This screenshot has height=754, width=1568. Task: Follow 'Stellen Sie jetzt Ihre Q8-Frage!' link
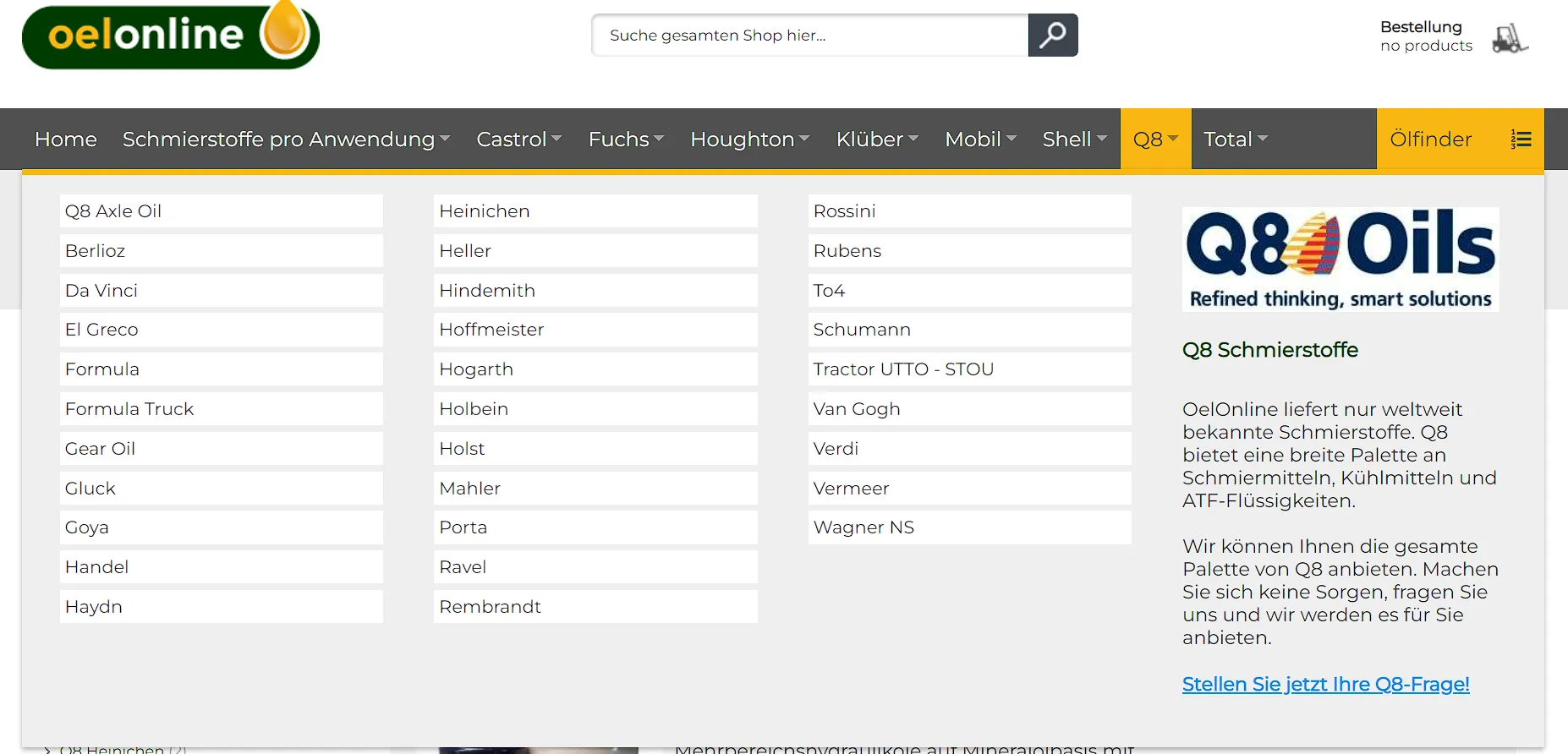1326,684
